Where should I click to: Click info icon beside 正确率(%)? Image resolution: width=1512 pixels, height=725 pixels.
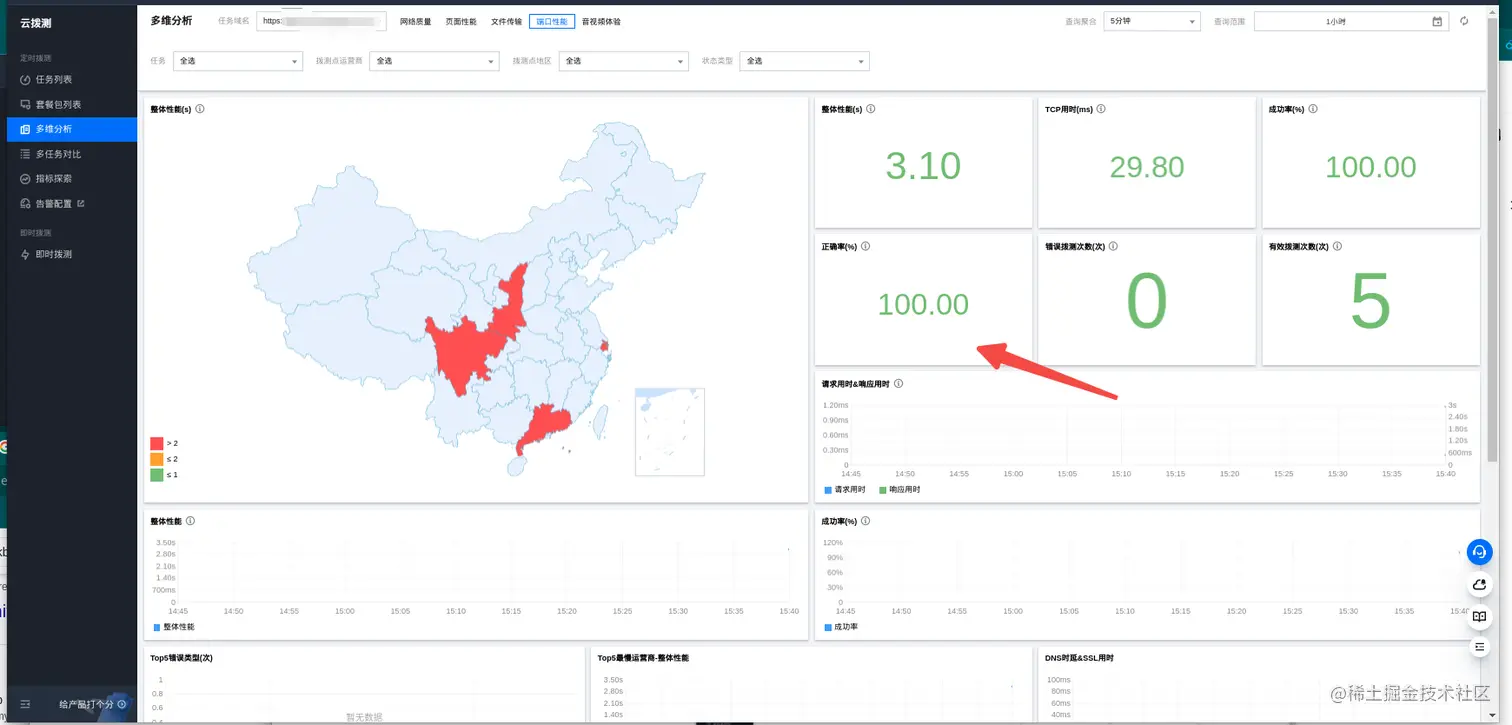866,246
